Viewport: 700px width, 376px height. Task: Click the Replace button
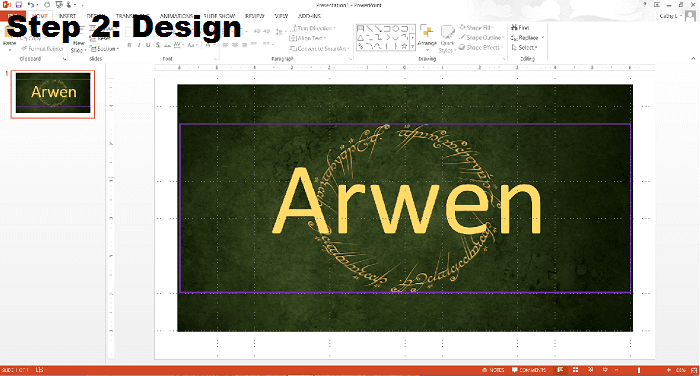pyautogui.click(x=528, y=38)
